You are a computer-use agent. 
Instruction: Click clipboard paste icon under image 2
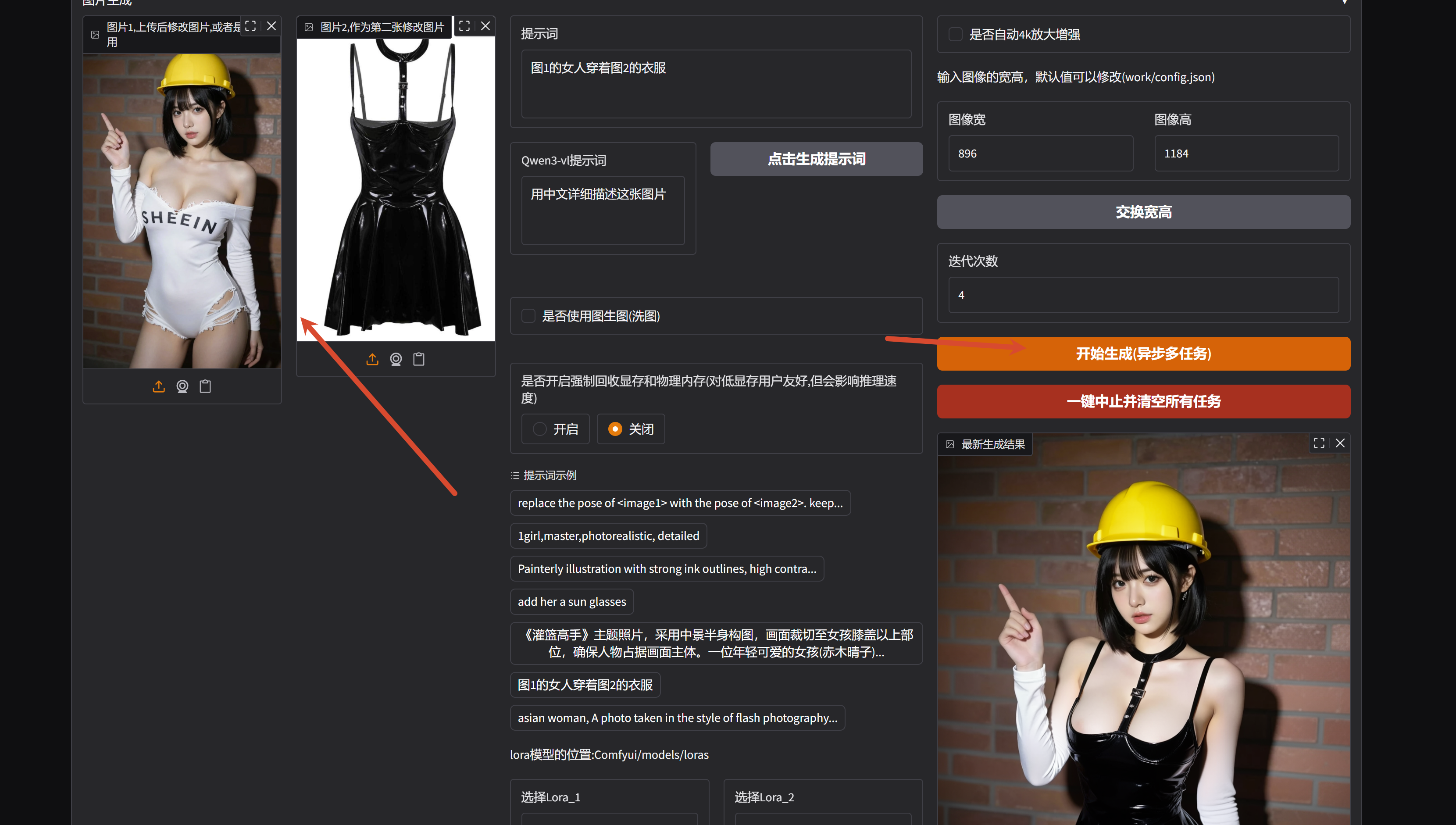point(419,359)
